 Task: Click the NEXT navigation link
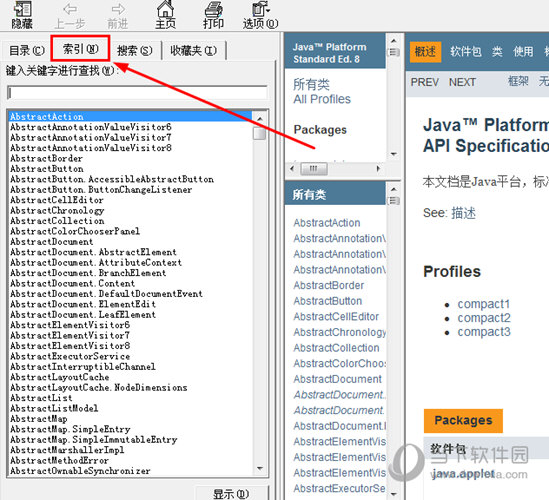462,82
